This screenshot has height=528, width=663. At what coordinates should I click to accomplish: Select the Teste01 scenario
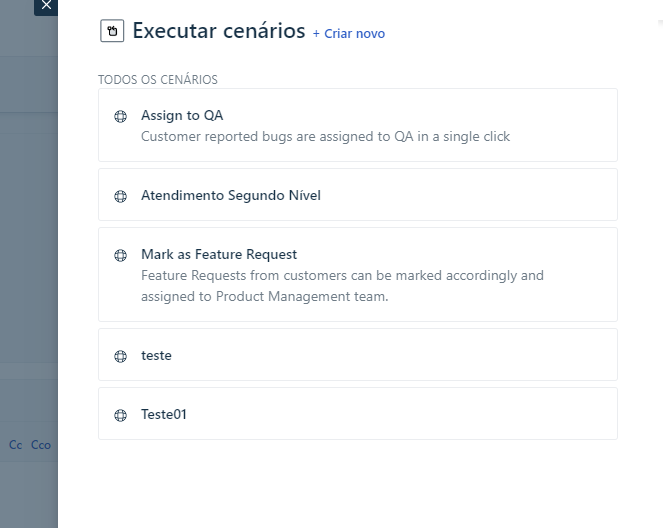pos(164,414)
